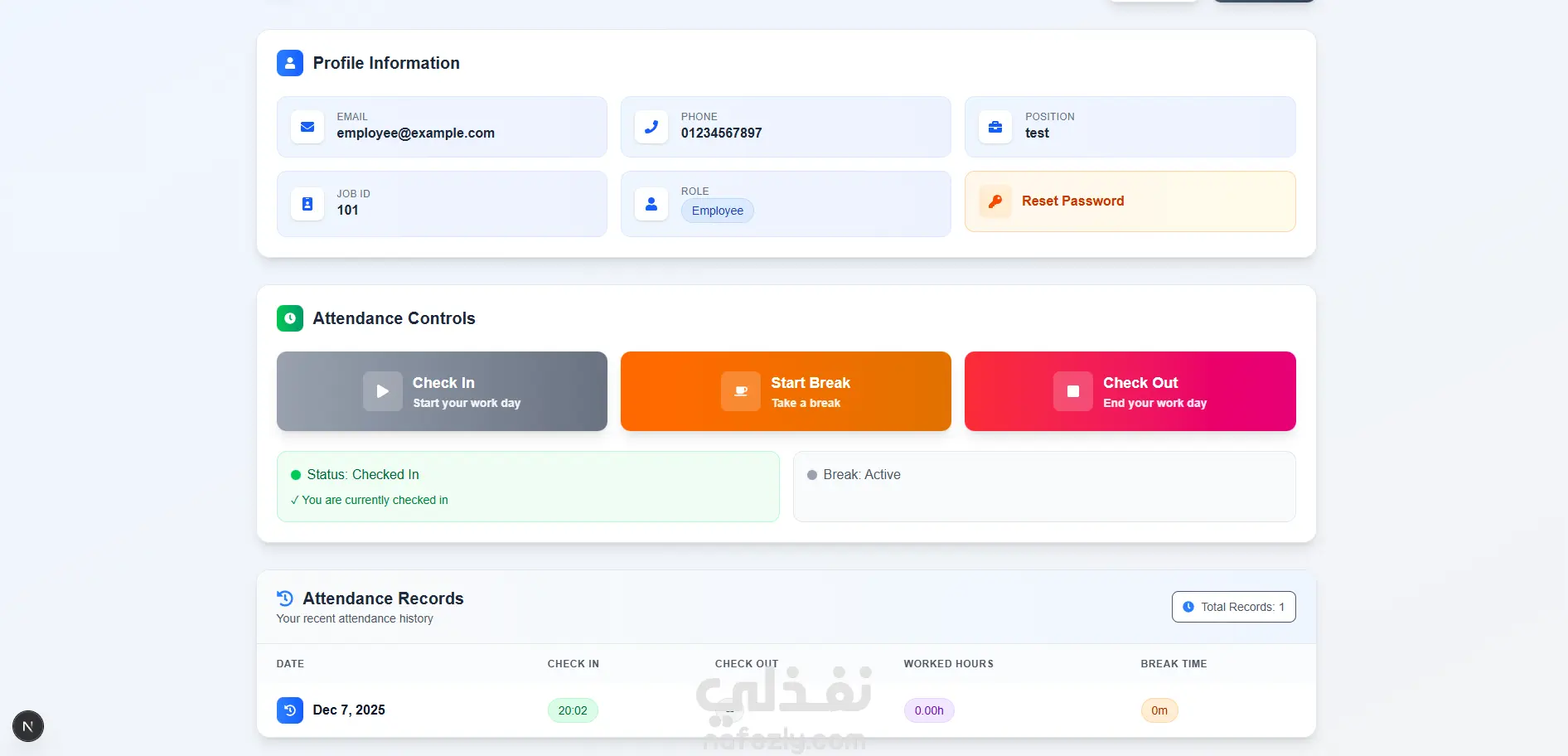Click the Attendance Controls clock icon
This screenshot has height=756, width=1568.
click(290, 318)
